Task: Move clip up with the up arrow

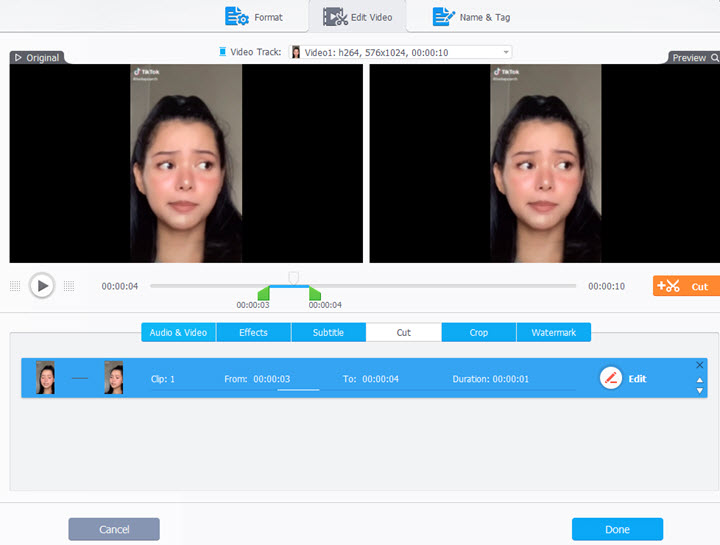Action: [699, 380]
